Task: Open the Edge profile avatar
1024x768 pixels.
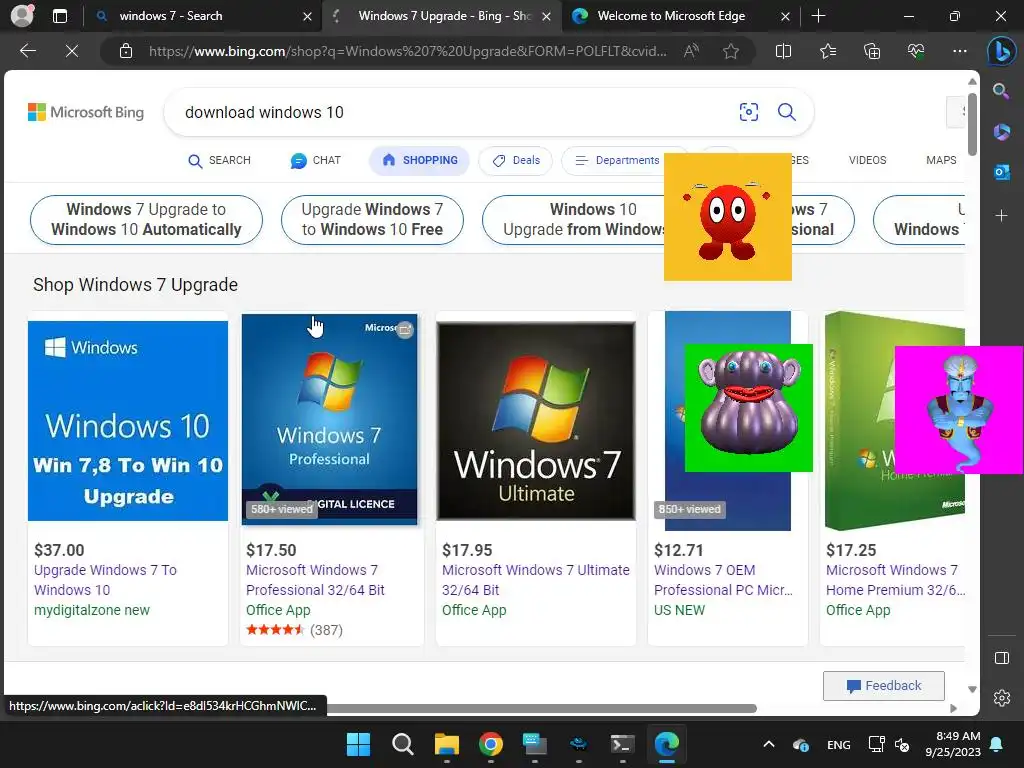Action: pos(22,16)
